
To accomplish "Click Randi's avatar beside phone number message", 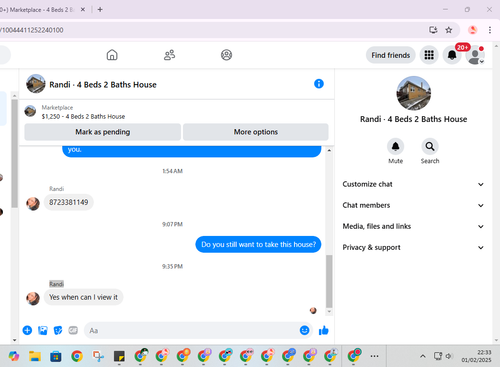I will pyautogui.click(x=33, y=203).
